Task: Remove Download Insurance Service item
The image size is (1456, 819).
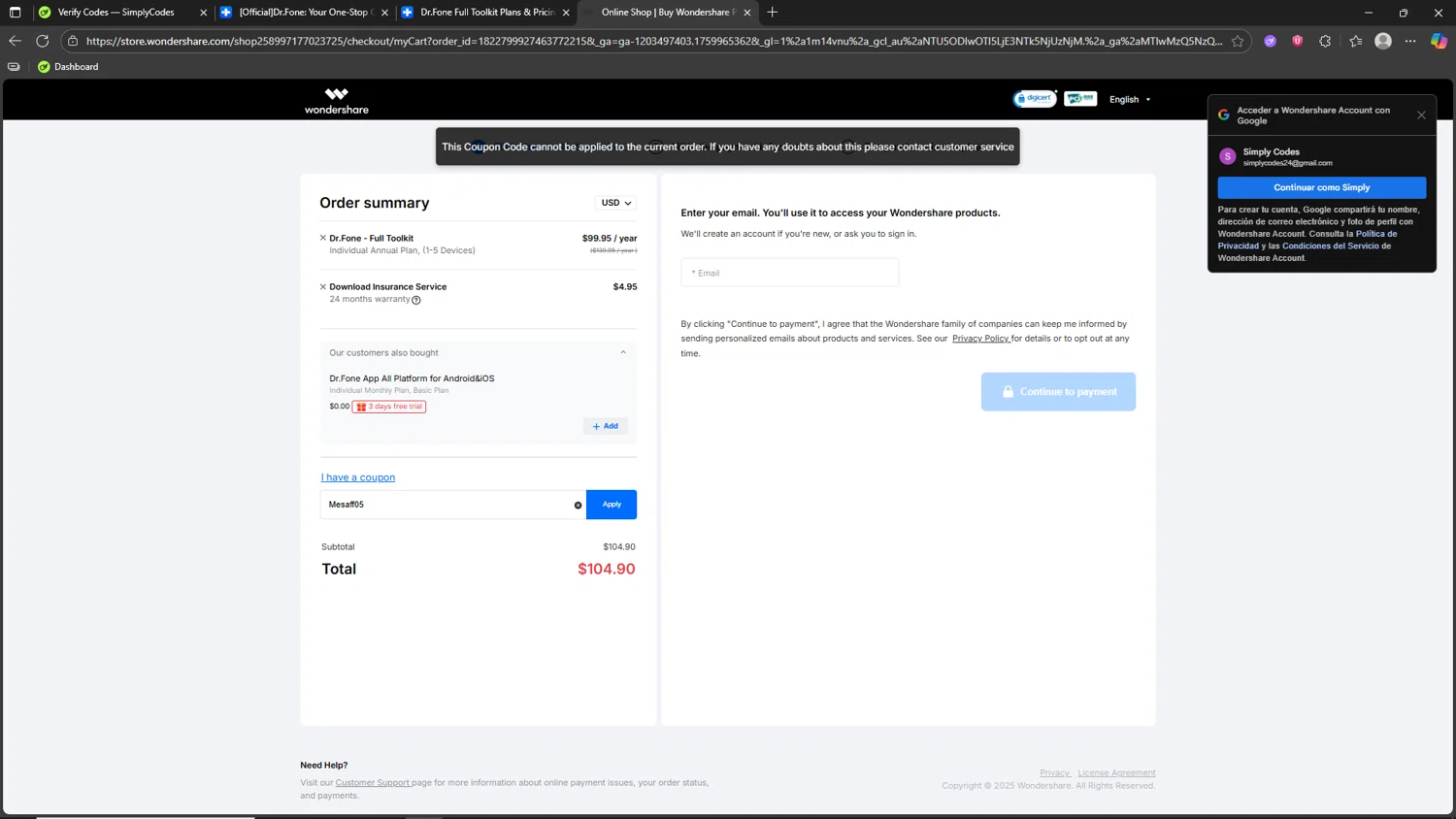Action: pyautogui.click(x=323, y=286)
